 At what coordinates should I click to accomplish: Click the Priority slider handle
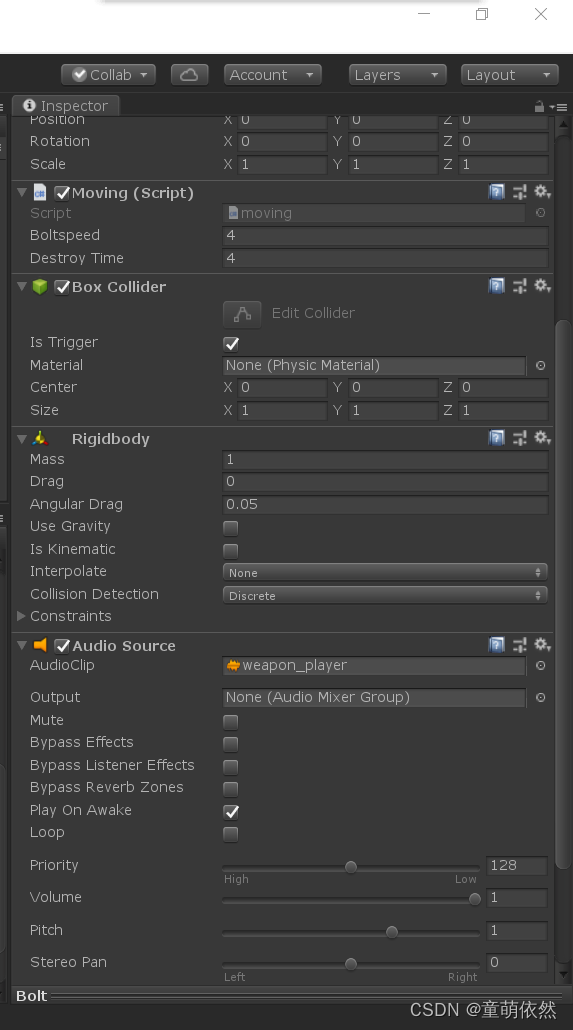pos(351,867)
